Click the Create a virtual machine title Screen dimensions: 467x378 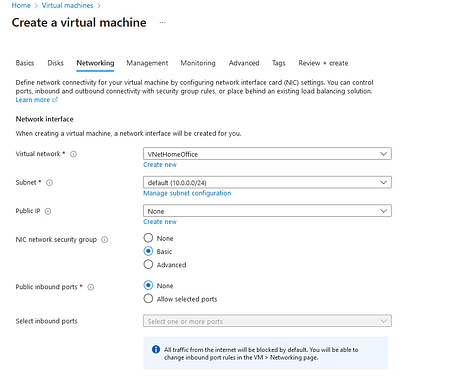point(79,23)
